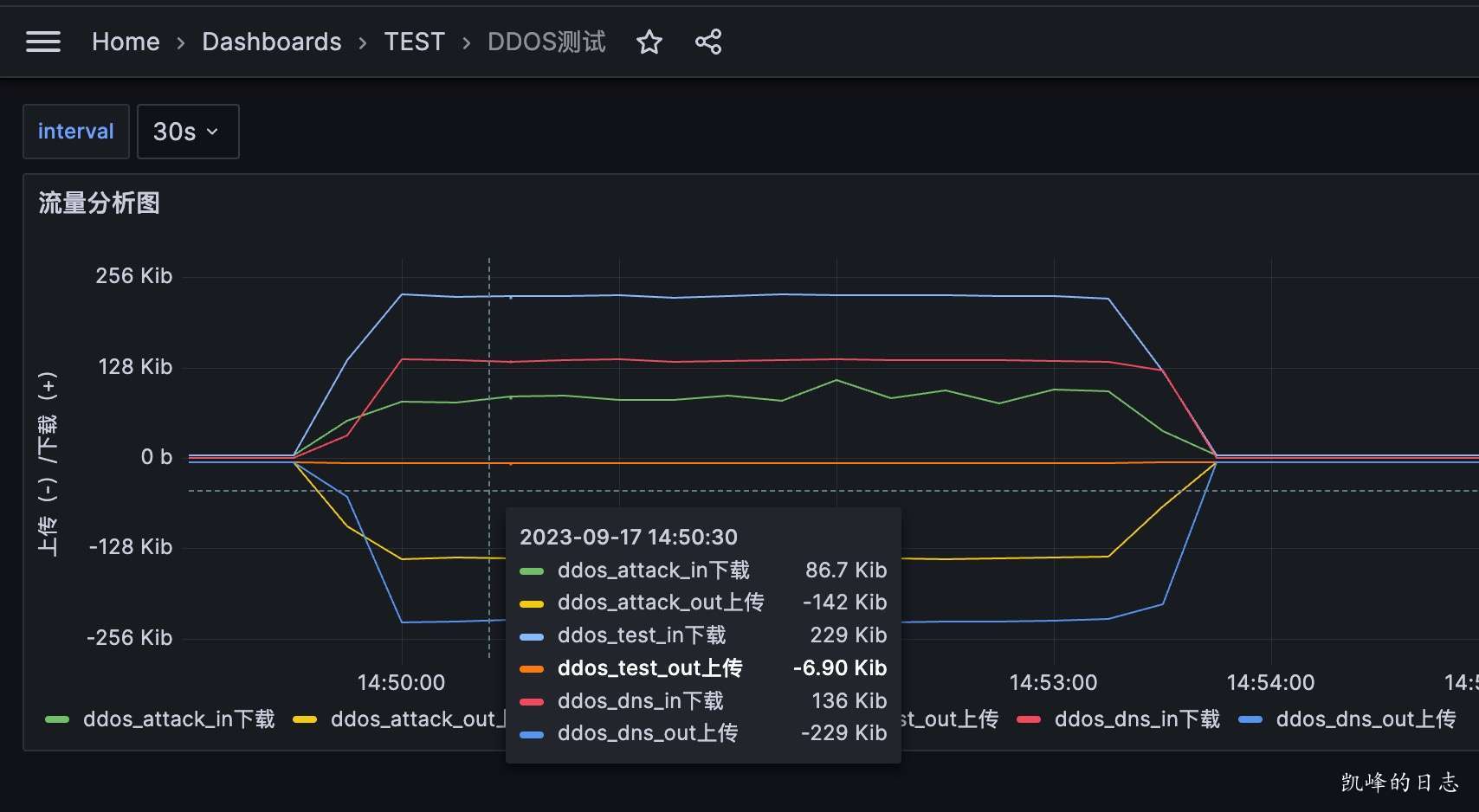
Task: Open the 流量分析图 panel title menu
Action: click(99, 203)
